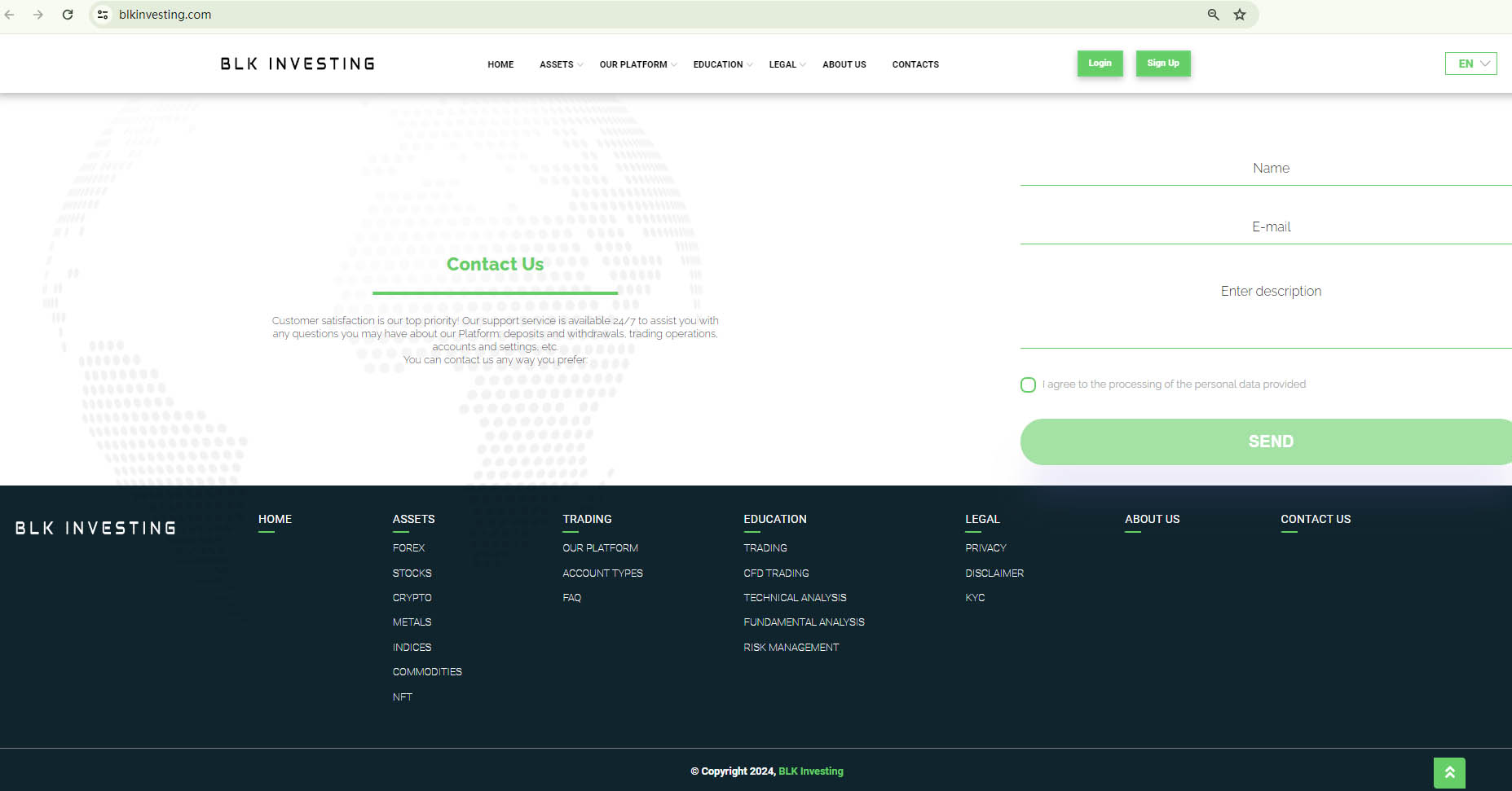Open the footer ASSETS heading link
The image size is (1512, 791).
413,519
